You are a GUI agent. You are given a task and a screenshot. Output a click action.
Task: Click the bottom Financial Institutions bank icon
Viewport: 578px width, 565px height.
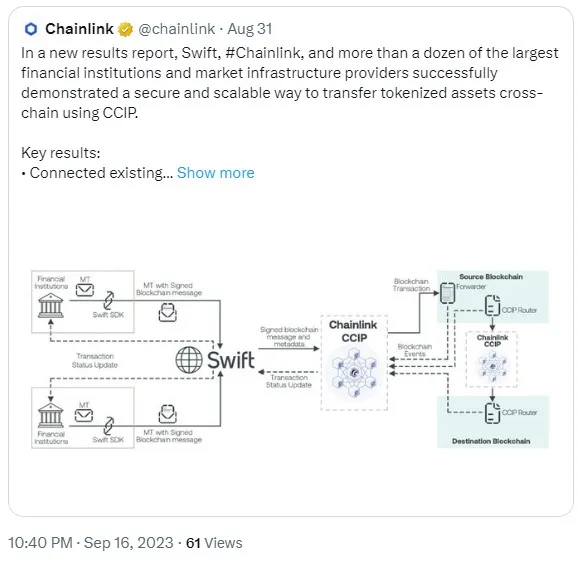tap(51, 415)
